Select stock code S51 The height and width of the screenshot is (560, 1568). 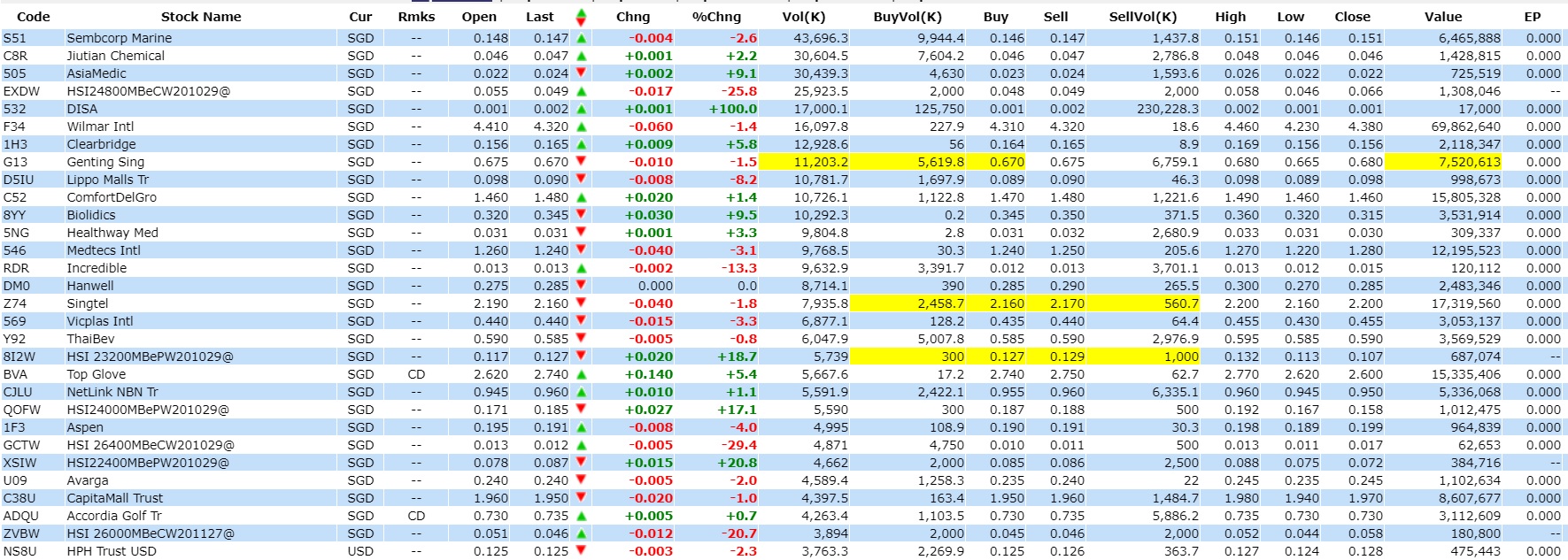(15, 38)
